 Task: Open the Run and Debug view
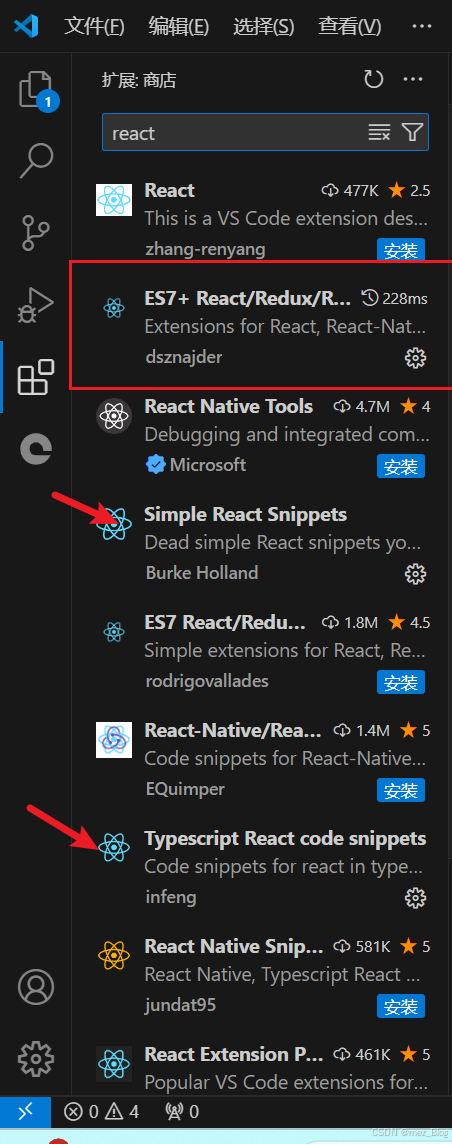click(x=36, y=305)
